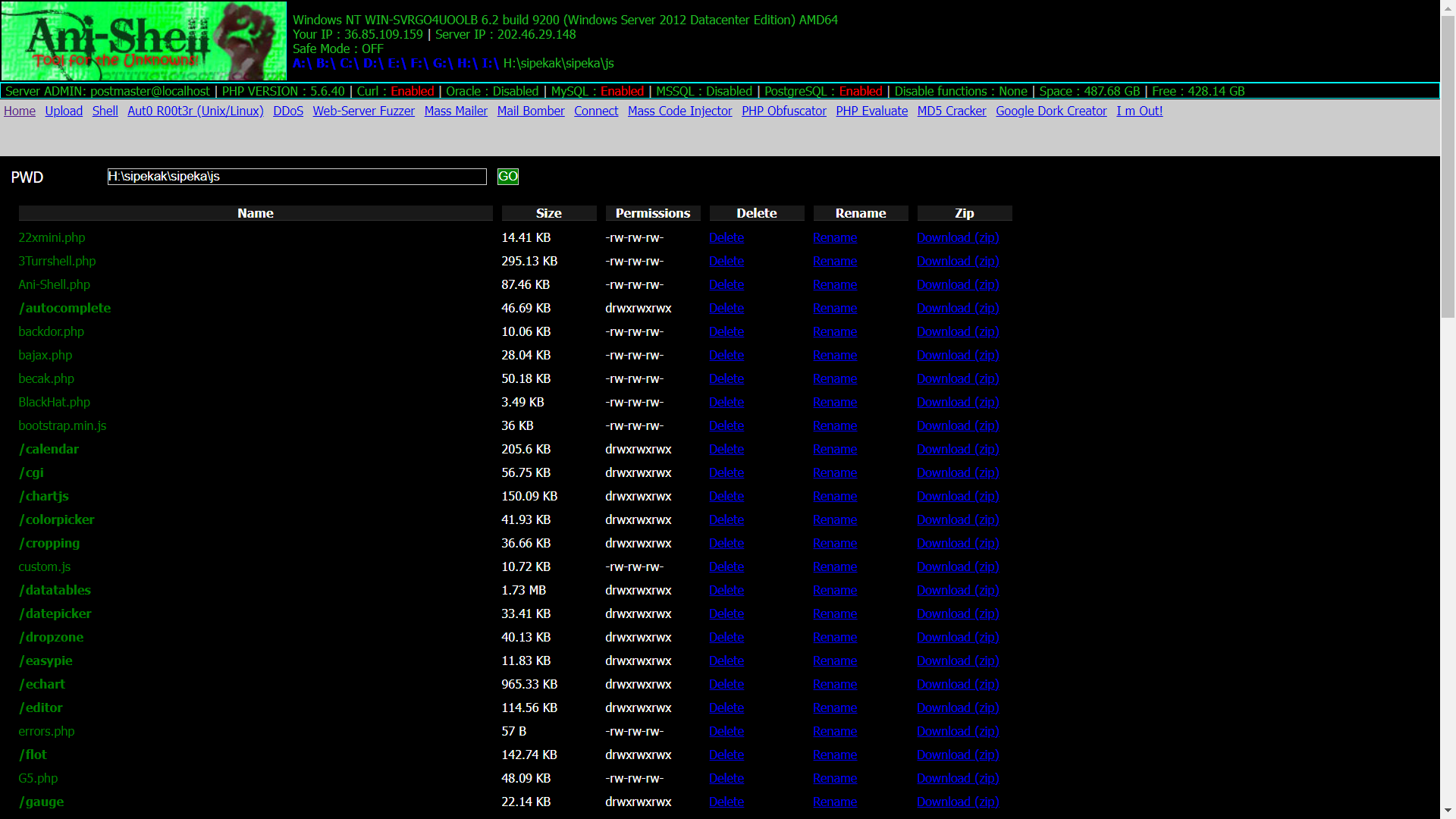Viewport: 1456px width, 819px height.
Task: Open the /flot folder
Action: [x=33, y=755]
